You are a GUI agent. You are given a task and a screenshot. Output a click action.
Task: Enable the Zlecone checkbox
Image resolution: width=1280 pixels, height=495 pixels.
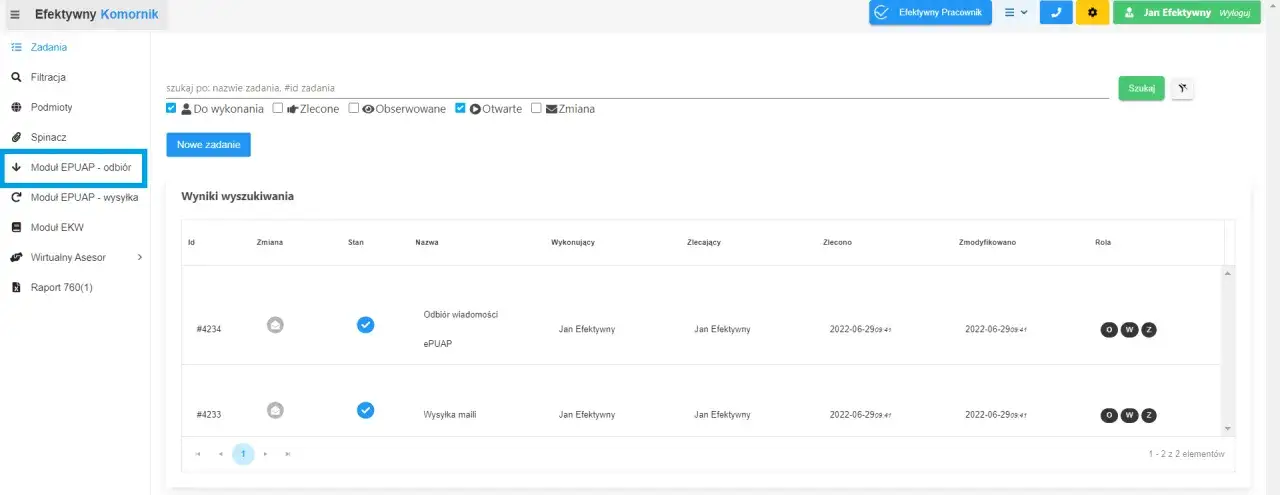point(278,108)
